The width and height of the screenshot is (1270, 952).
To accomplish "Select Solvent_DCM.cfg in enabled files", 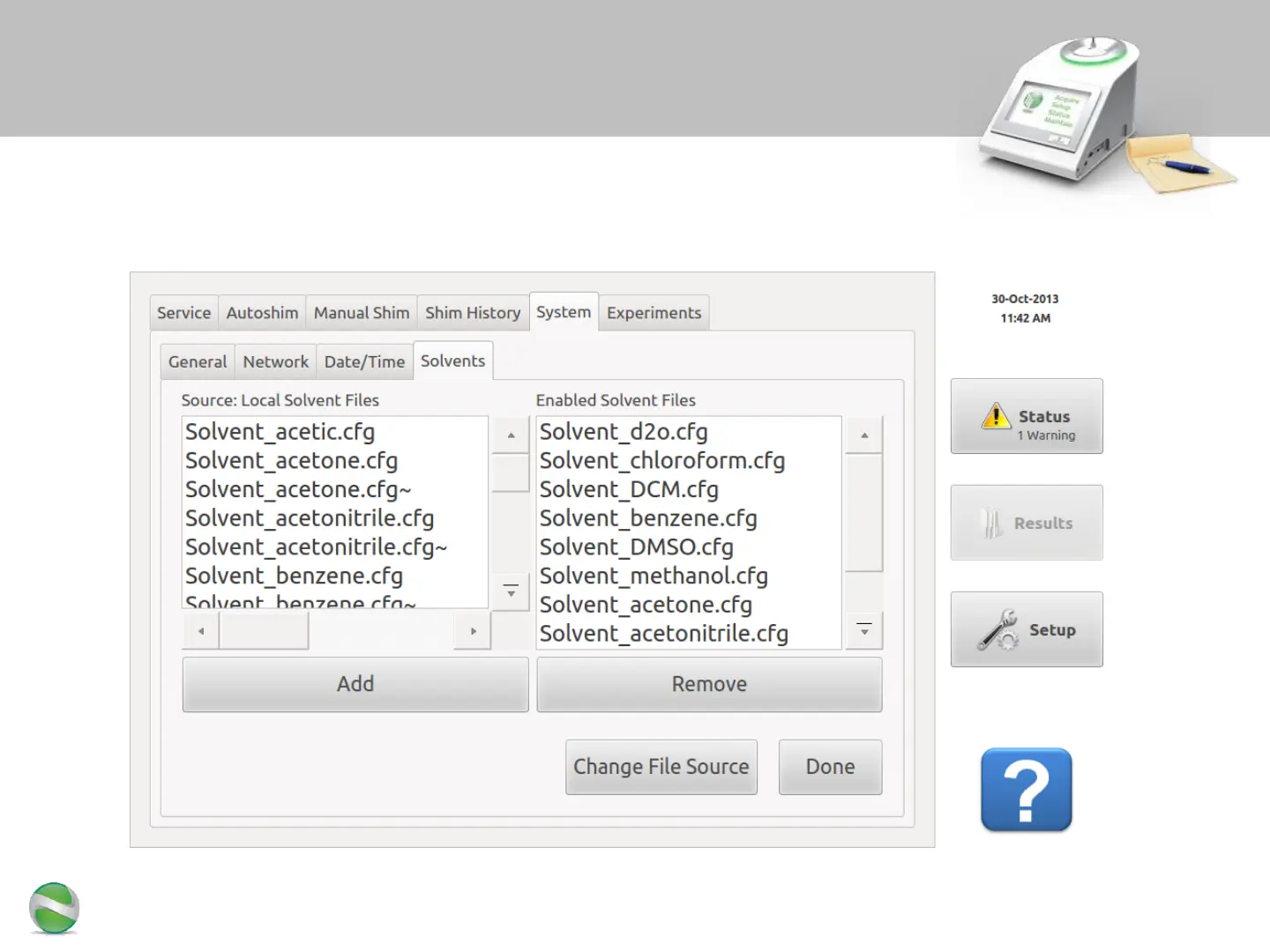I will tap(689, 490).
